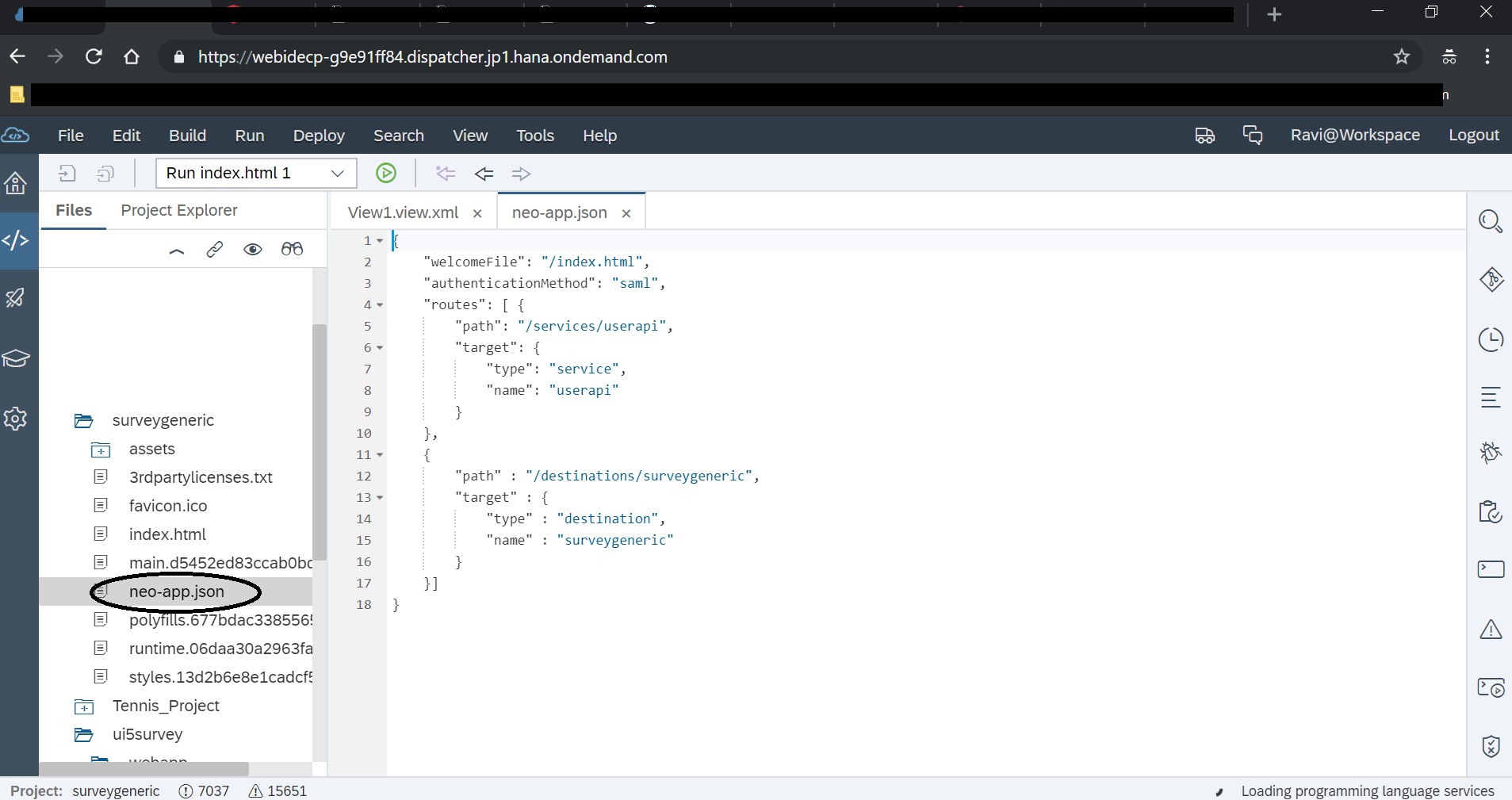Switch to the View1.view.xml tab
The height and width of the screenshot is (800, 1512).
[403, 212]
